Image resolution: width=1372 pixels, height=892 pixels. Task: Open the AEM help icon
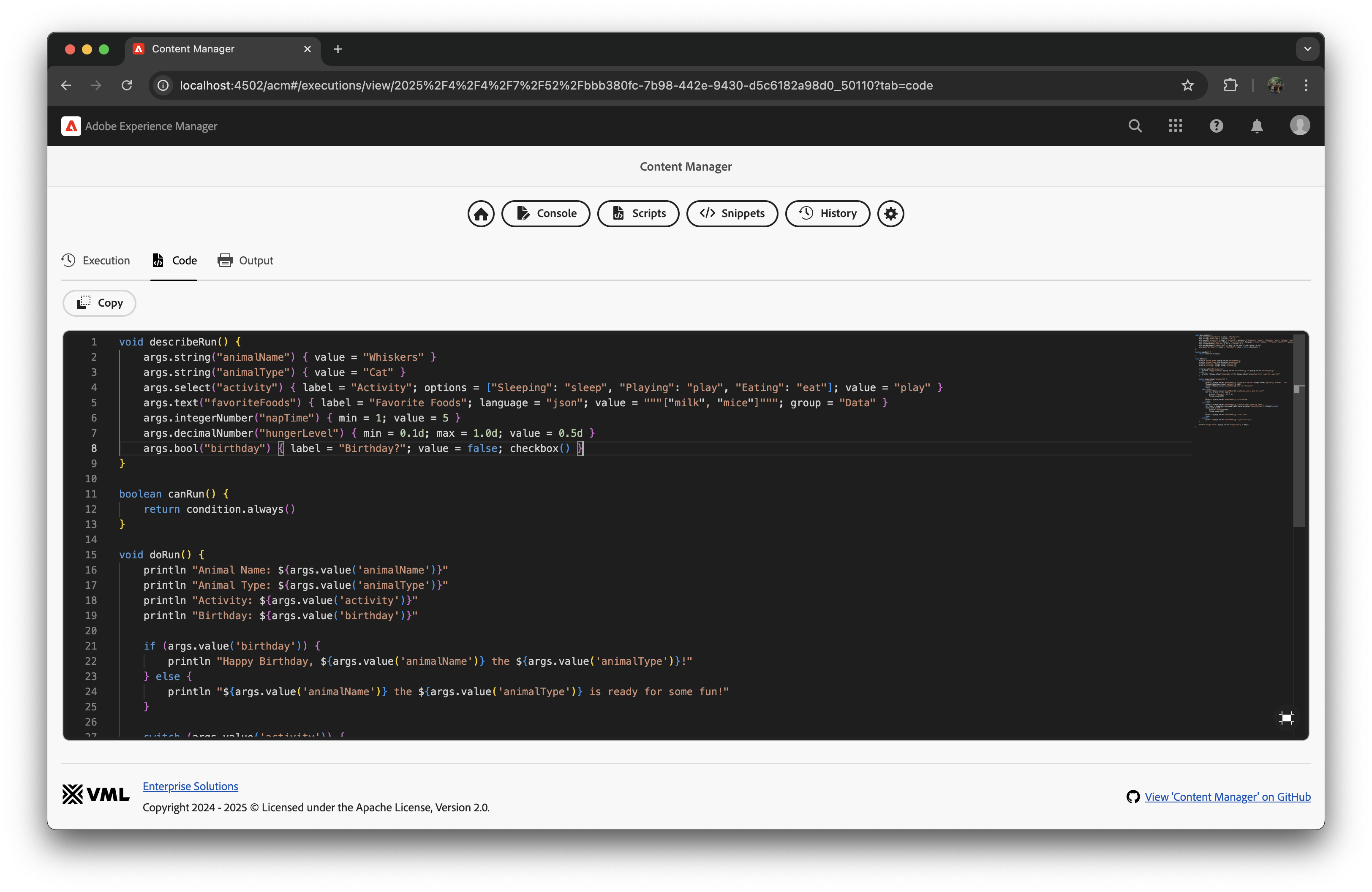[1217, 125]
